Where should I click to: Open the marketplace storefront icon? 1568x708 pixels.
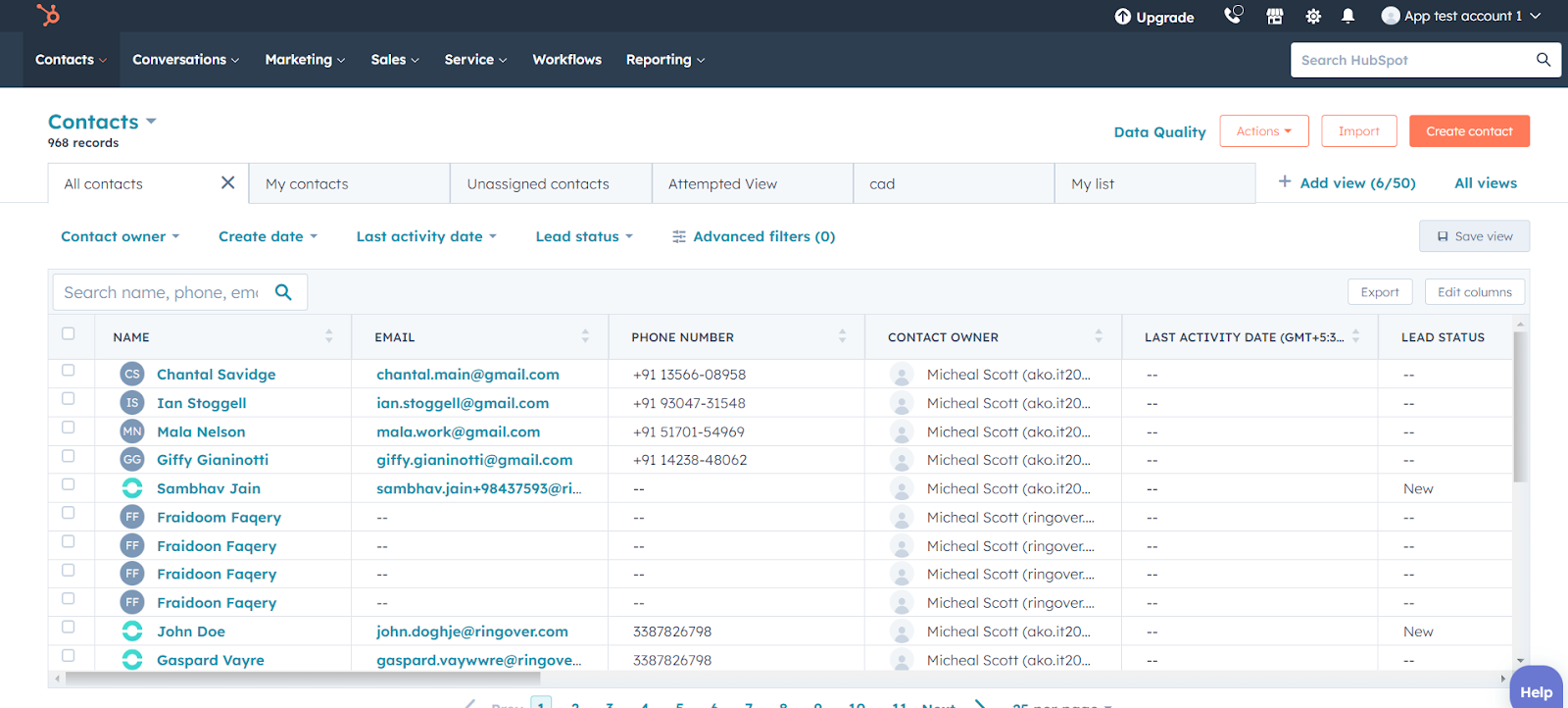click(x=1275, y=16)
